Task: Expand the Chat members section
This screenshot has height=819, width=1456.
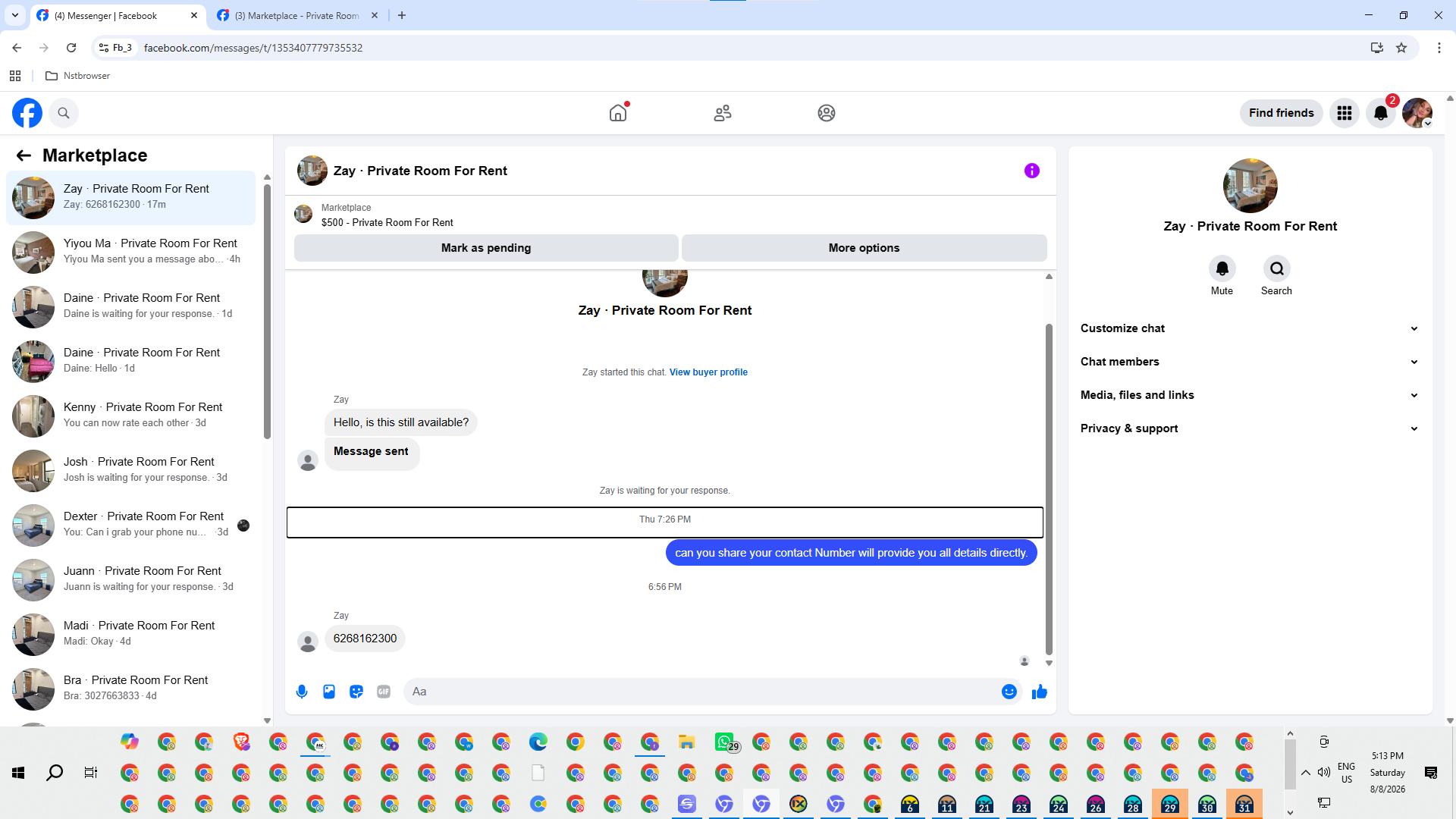Action: [x=1250, y=362]
